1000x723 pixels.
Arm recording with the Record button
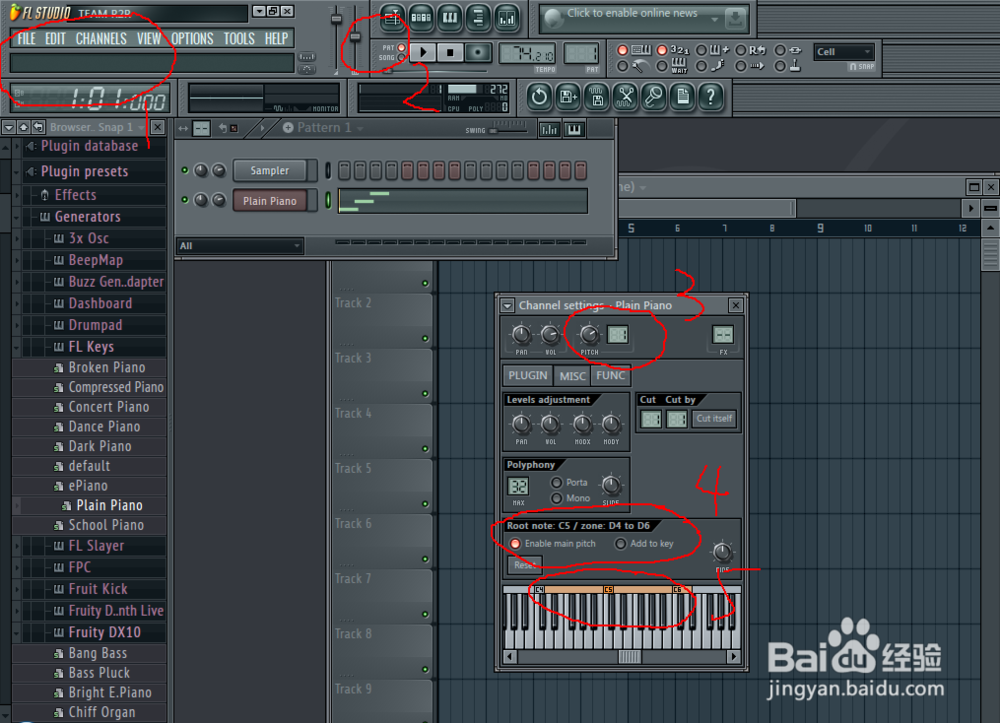coord(478,52)
